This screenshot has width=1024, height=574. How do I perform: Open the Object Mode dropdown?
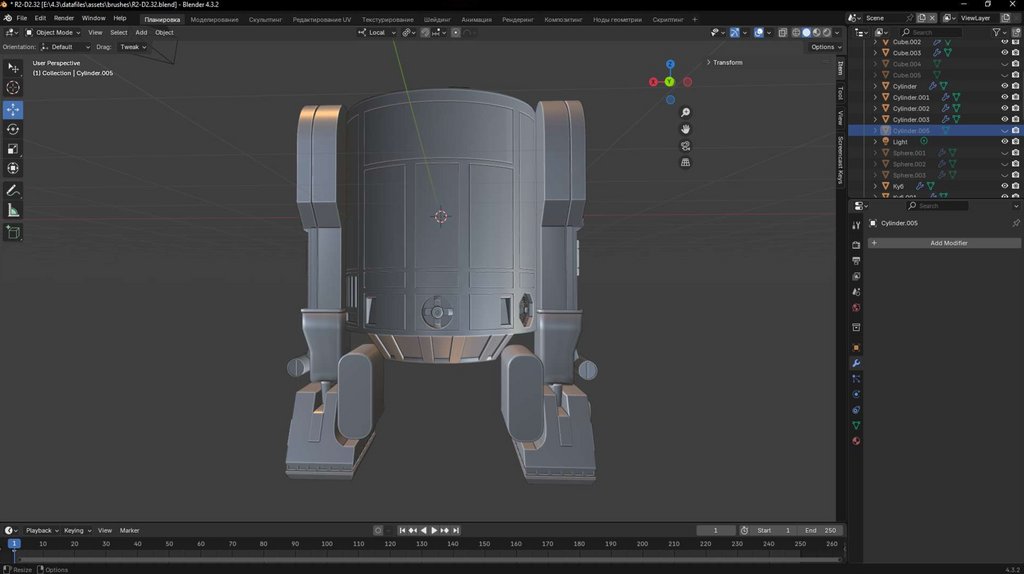[x=54, y=32]
